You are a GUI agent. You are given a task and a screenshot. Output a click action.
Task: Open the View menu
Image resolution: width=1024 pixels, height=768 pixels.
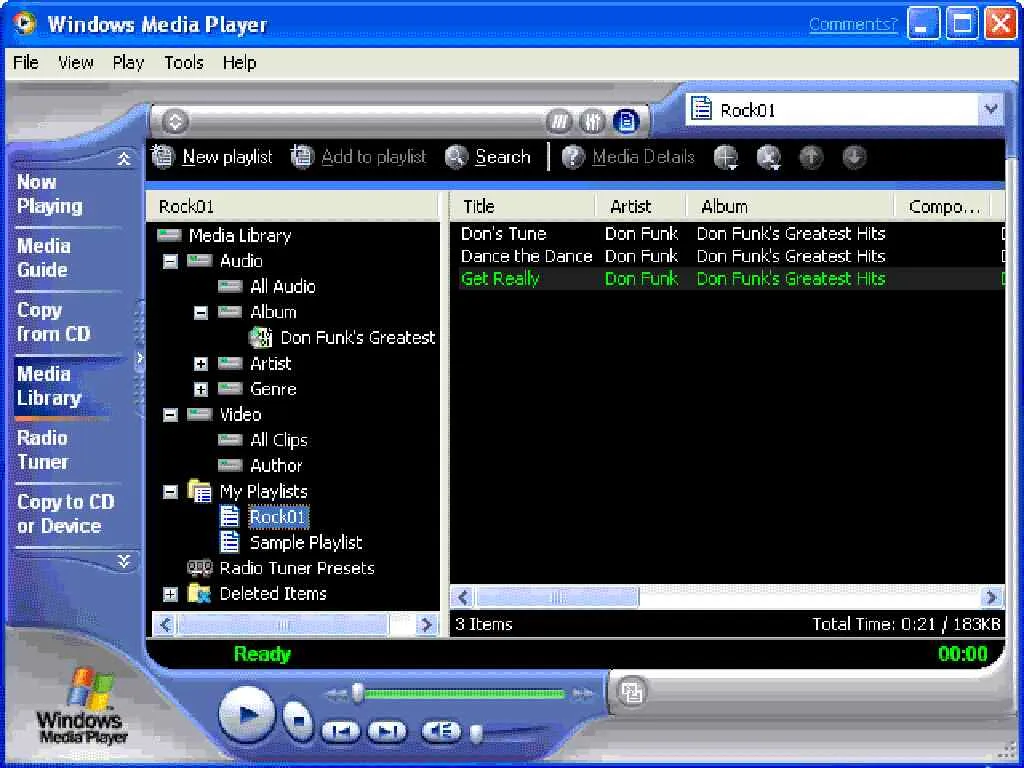click(76, 63)
